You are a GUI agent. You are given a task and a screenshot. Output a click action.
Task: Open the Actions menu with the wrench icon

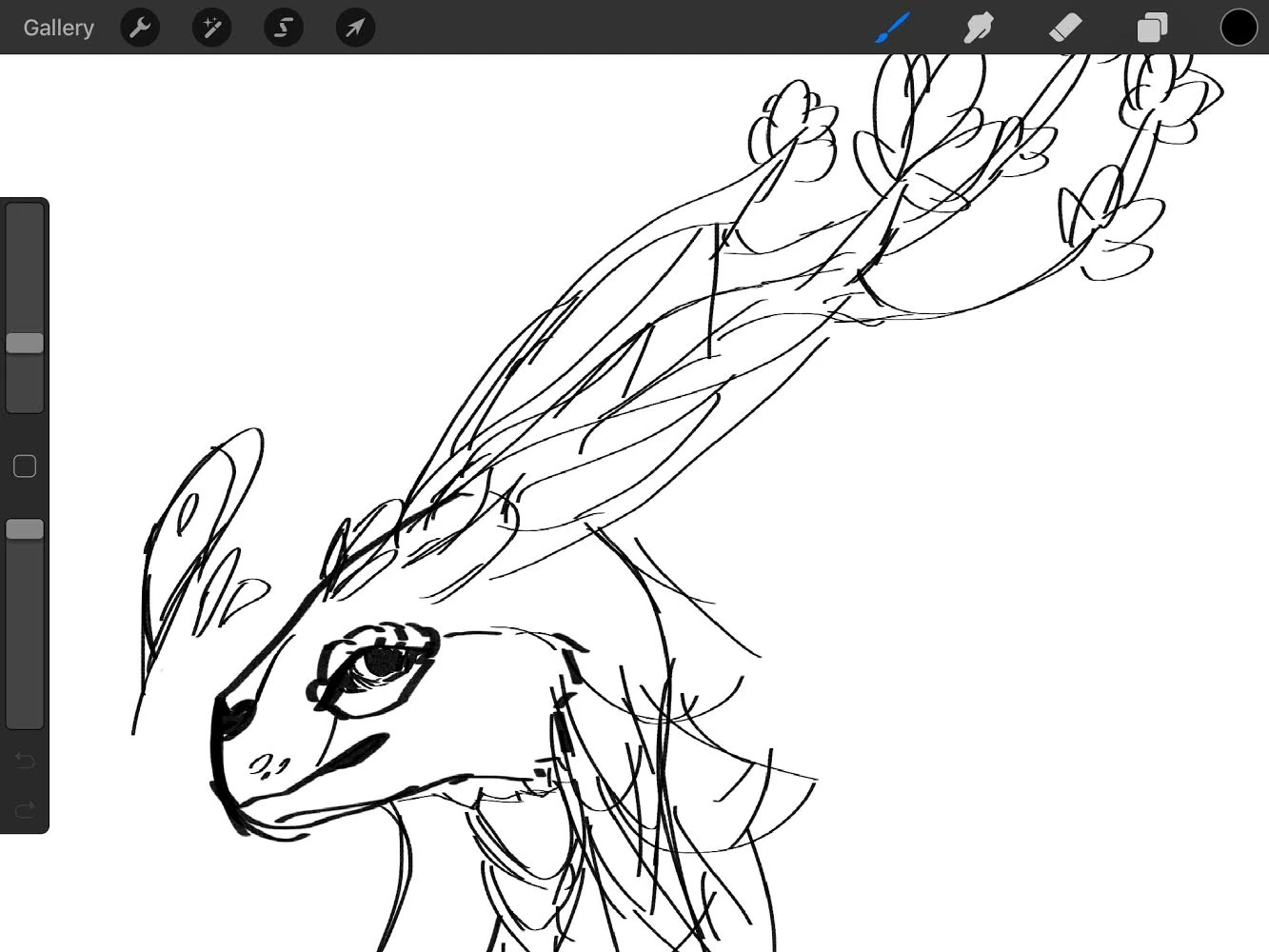coord(140,28)
